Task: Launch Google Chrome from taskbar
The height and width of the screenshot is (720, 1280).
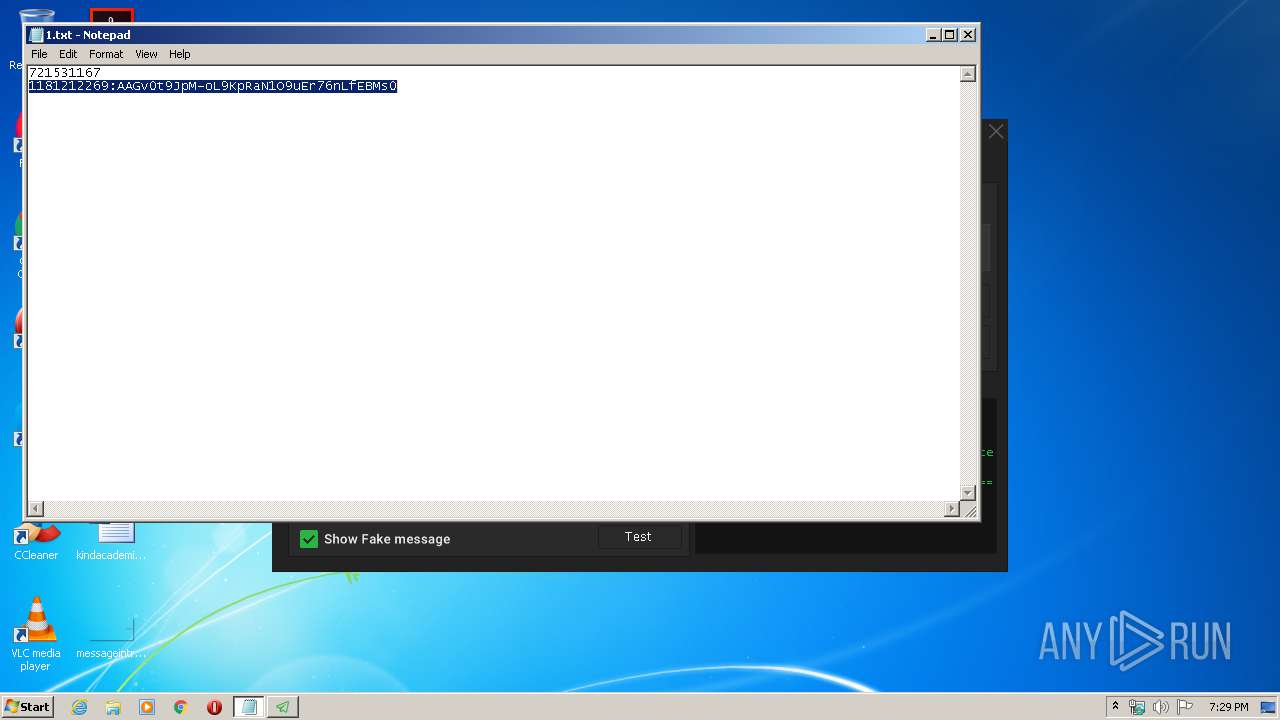Action: [180, 707]
